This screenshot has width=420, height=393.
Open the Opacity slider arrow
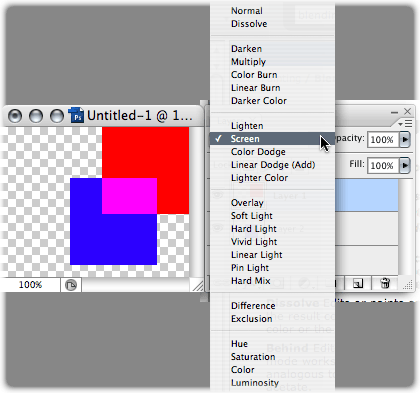405,139
